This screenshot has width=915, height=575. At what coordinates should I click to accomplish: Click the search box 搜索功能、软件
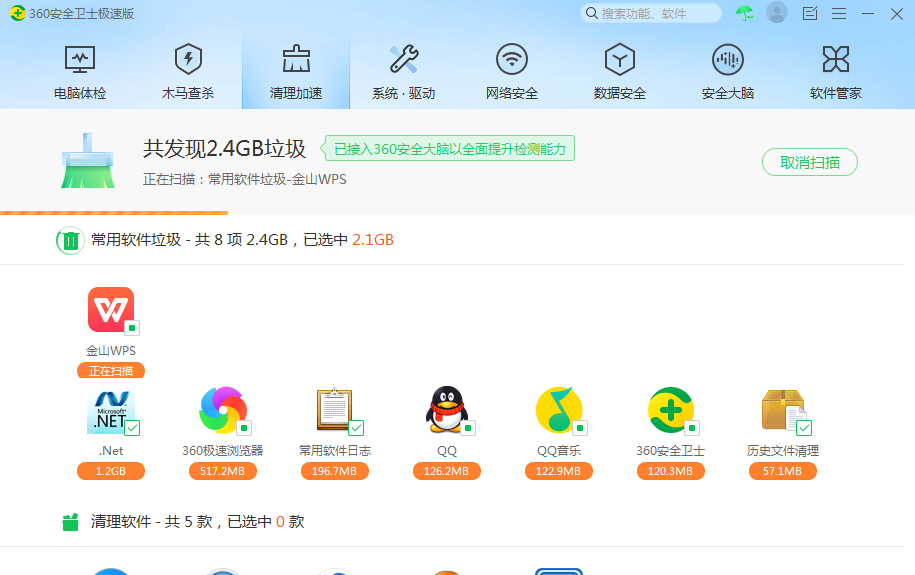[651, 13]
